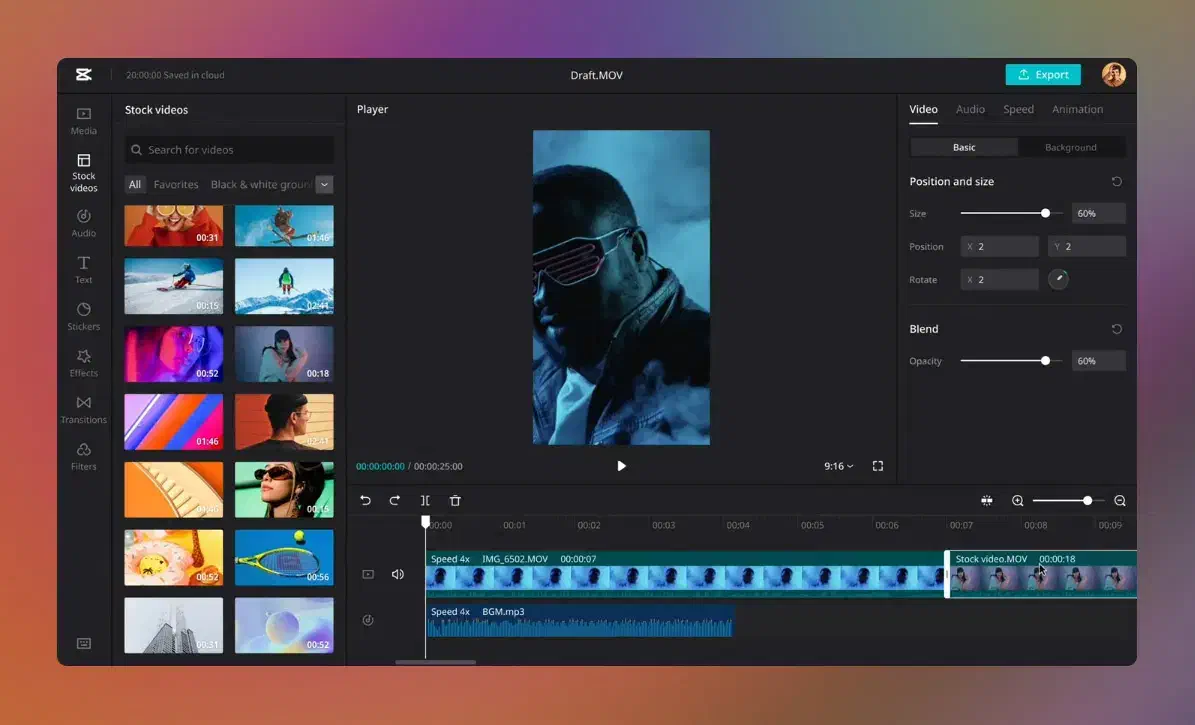
Task: Click the Search for videos field
Action: (230, 150)
